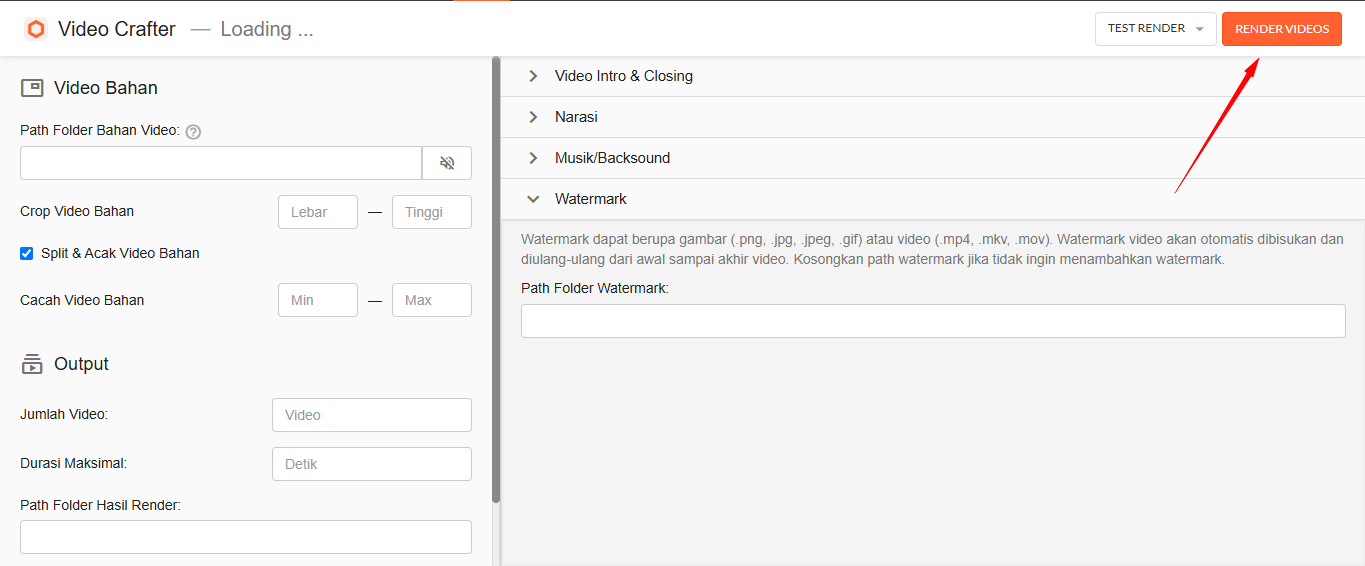Click the Durasi Maksimal Detik field
1365x566 pixels.
pos(372,464)
